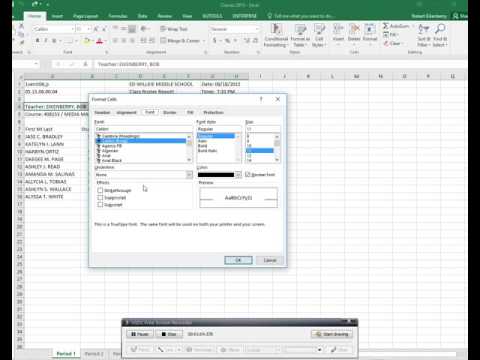Select the Period 1 sheet tab
The height and width of the screenshot is (360, 480).
tap(66, 353)
